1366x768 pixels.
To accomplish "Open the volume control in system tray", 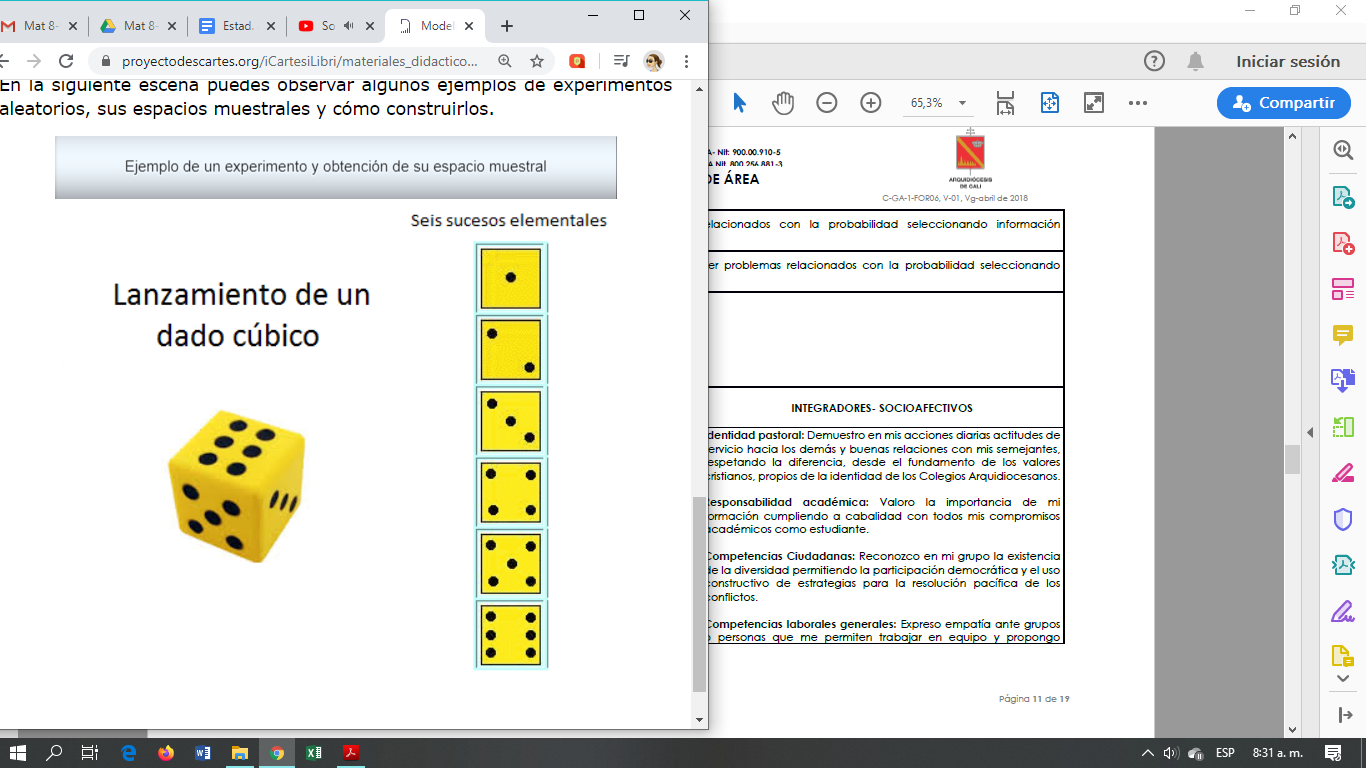I will pos(1171,752).
